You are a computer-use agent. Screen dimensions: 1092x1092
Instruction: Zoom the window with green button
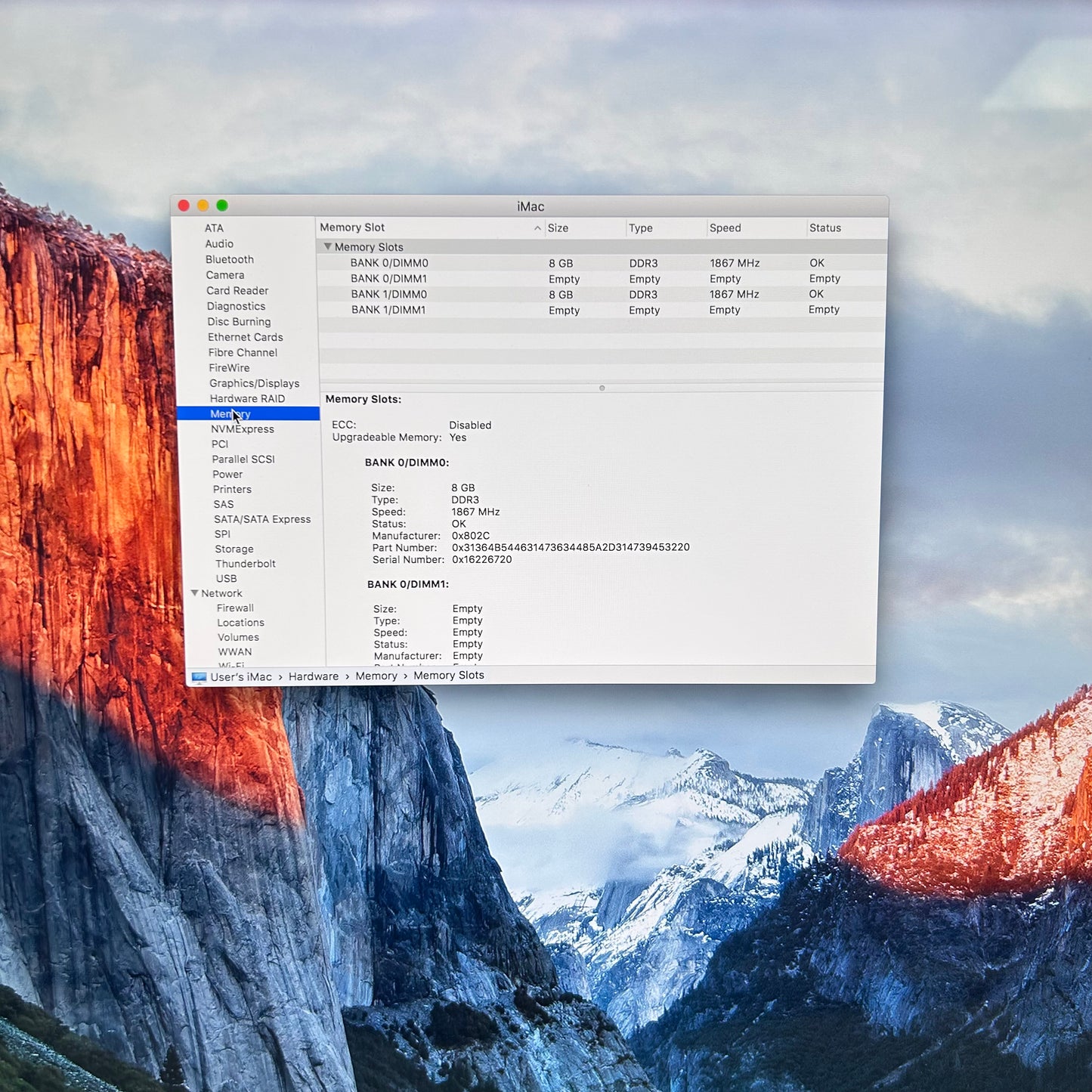click(222, 206)
